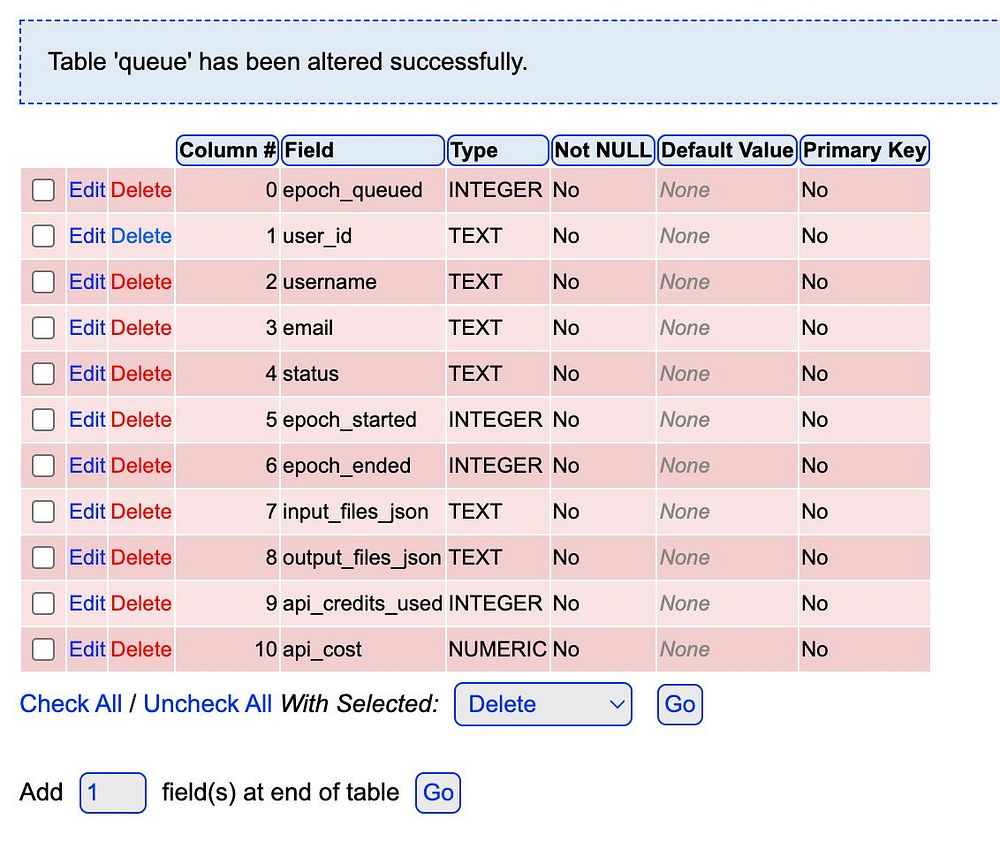Delete the status field
The image size is (1000, 843).
[x=141, y=373]
